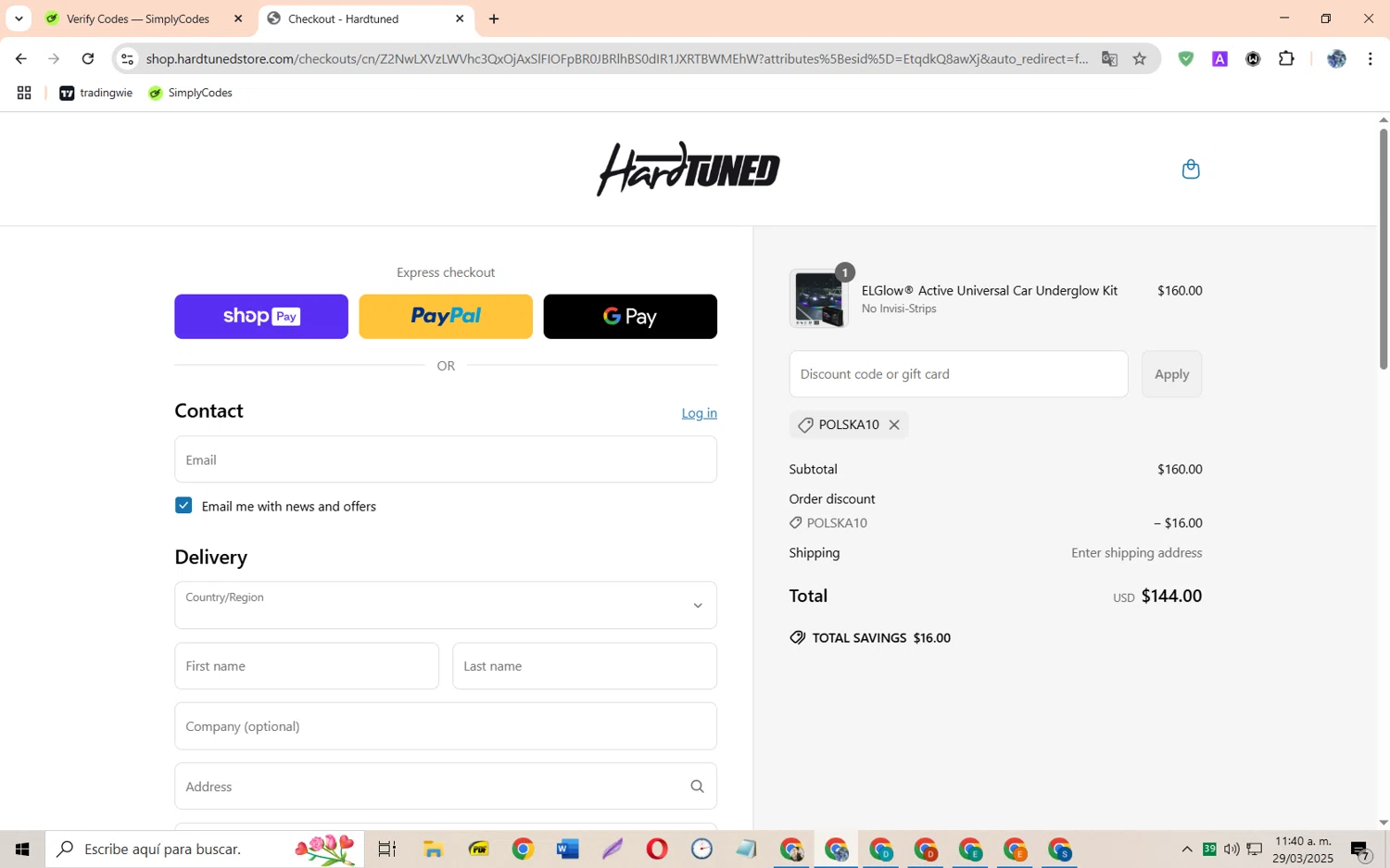Click the Total $144.00 amount
Image resolution: width=1390 pixels, height=868 pixels.
point(1171,596)
